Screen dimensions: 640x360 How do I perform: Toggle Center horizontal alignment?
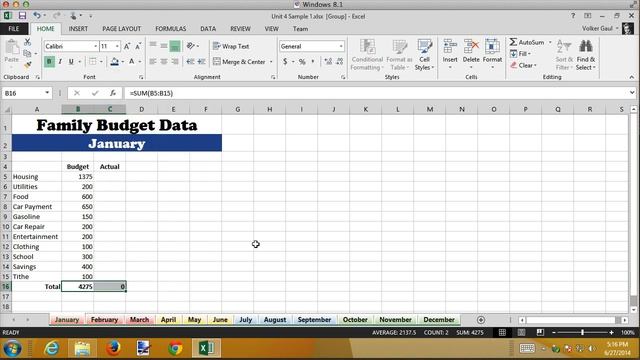pyautogui.click(x=164, y=62)
